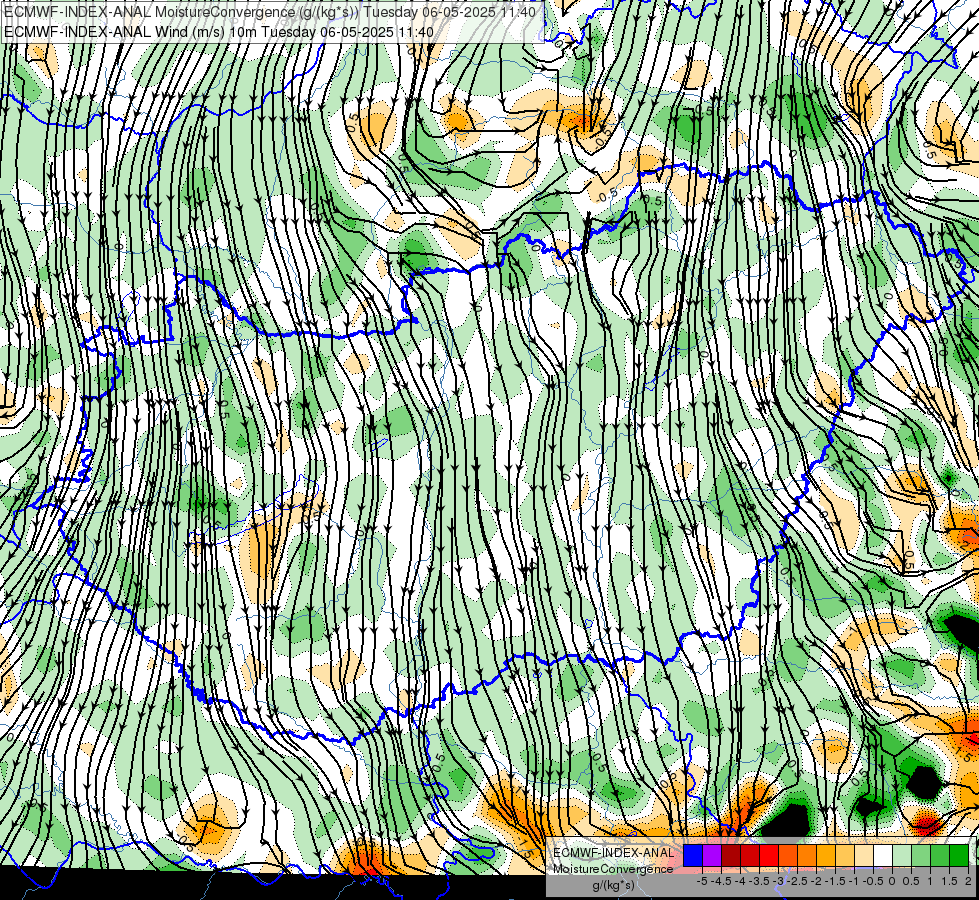Click the purple legend swatch
Screen dimensions: 979x900
712,855
